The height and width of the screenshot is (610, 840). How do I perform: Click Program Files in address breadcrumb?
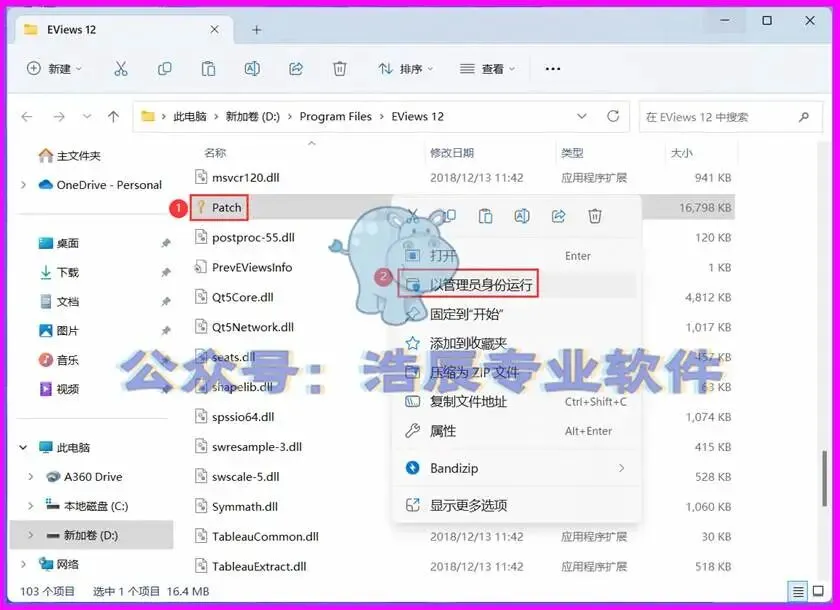[335, 116]
